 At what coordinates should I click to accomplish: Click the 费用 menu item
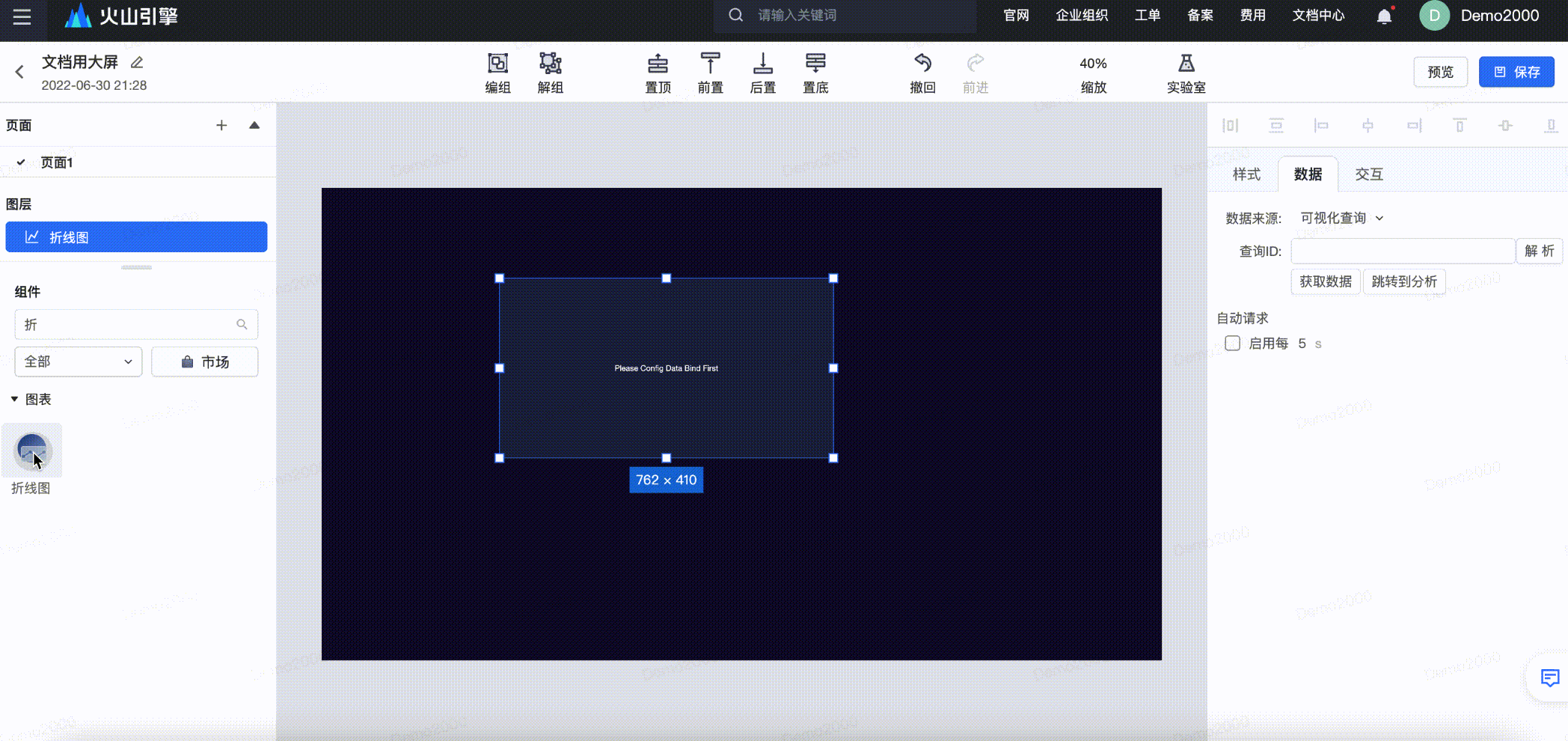point(1253,16)
